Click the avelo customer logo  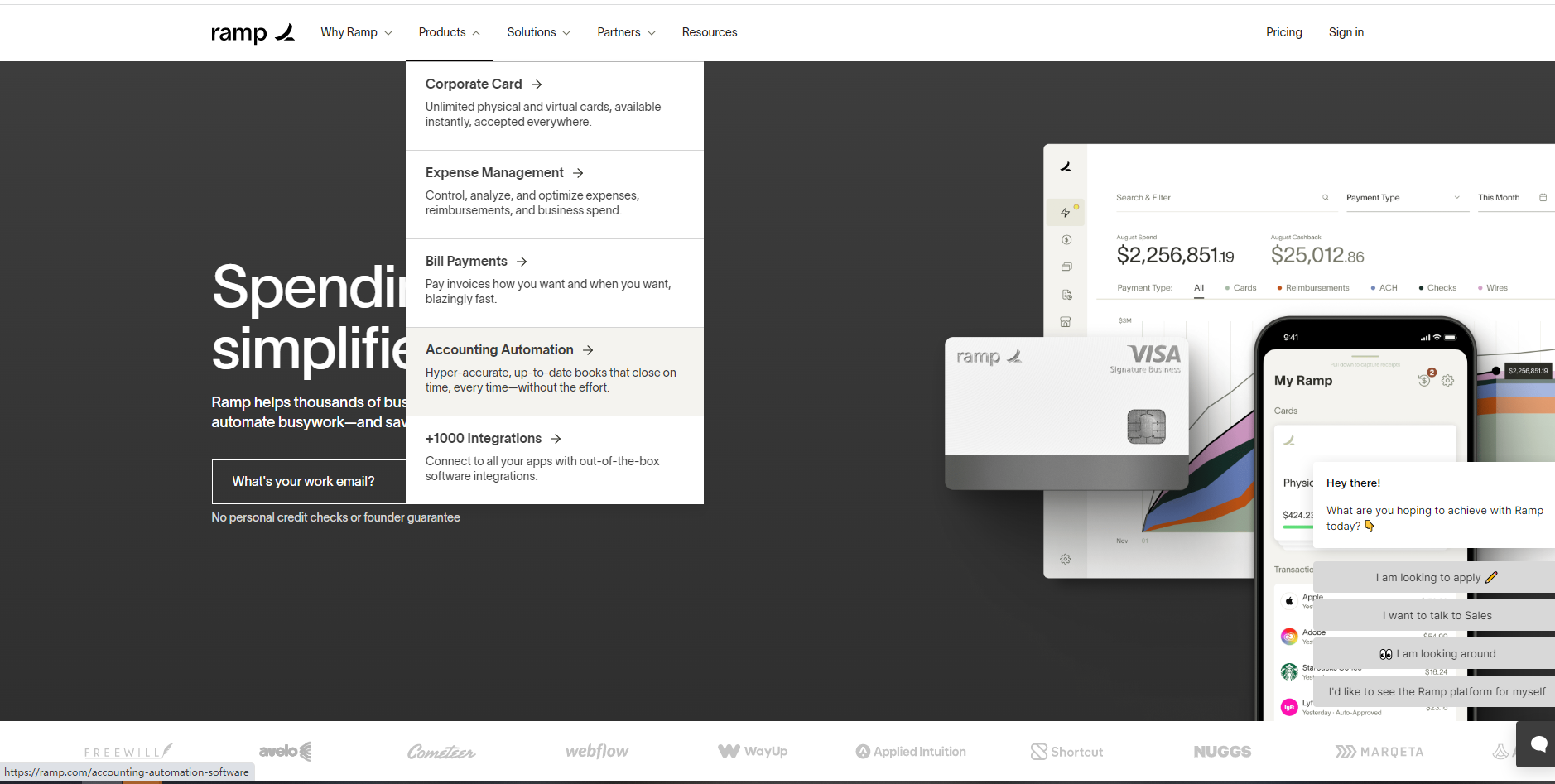286,752
